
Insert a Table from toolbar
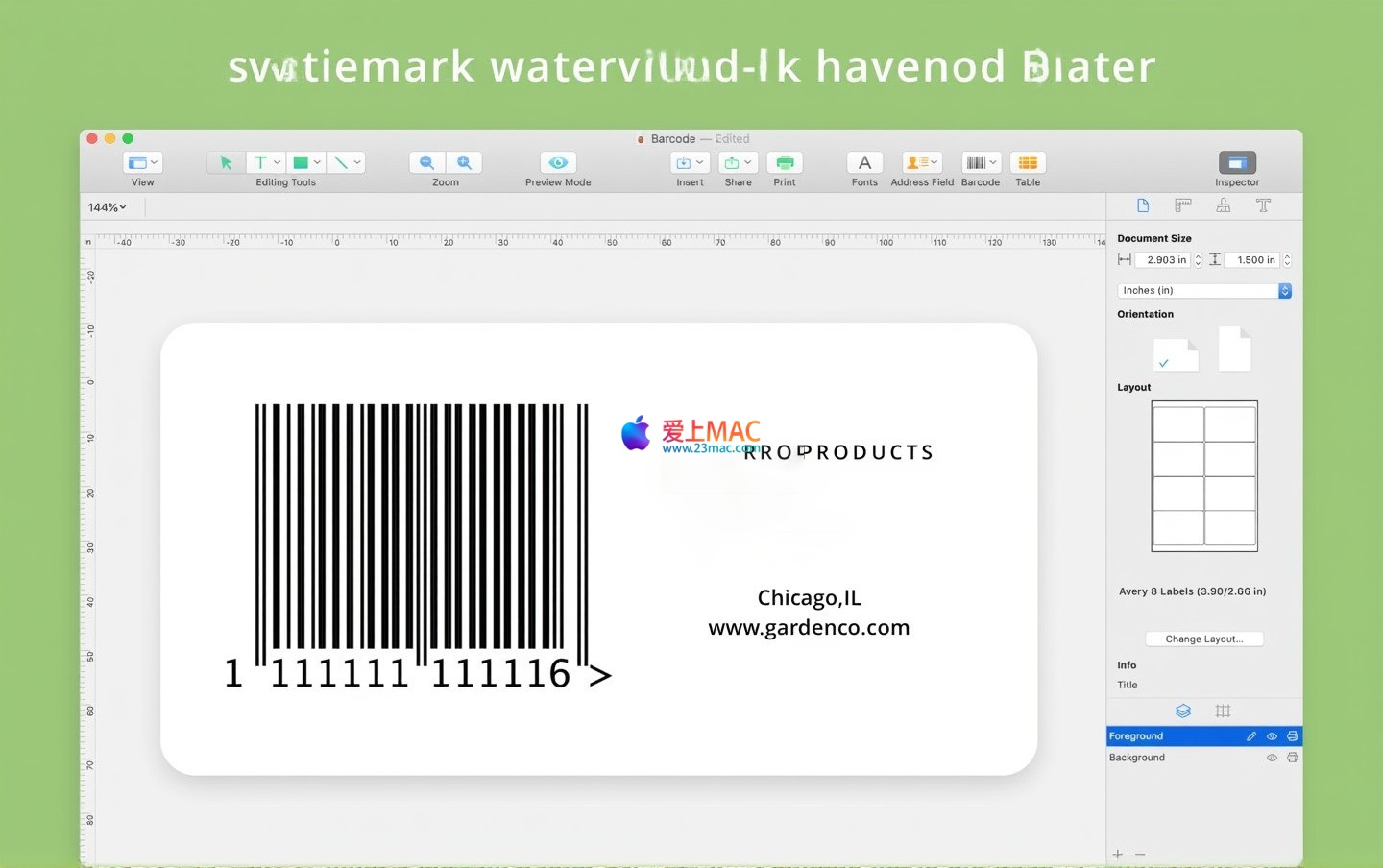[1028, 163]
